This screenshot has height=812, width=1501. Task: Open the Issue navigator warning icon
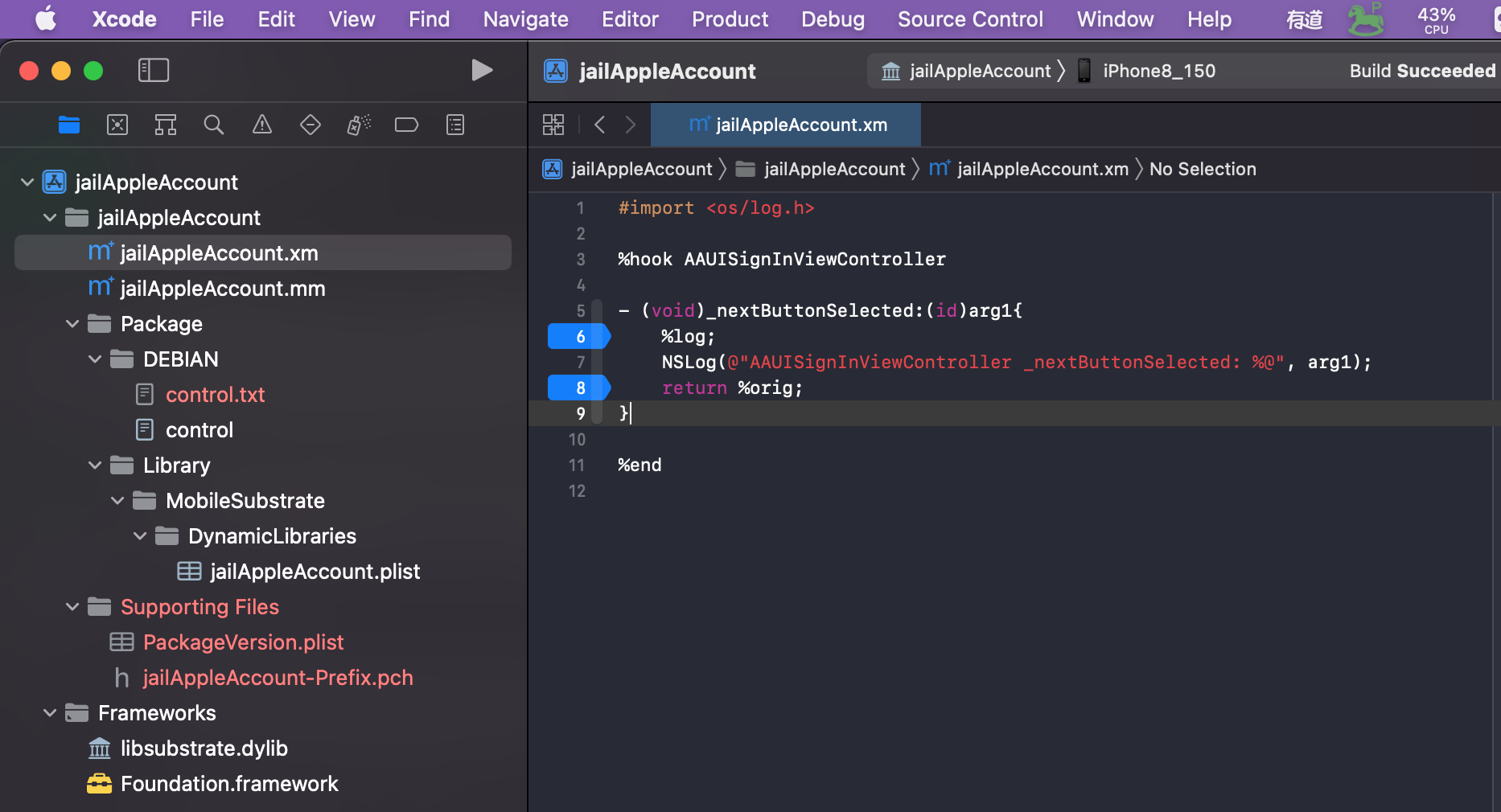coord(262,125)
